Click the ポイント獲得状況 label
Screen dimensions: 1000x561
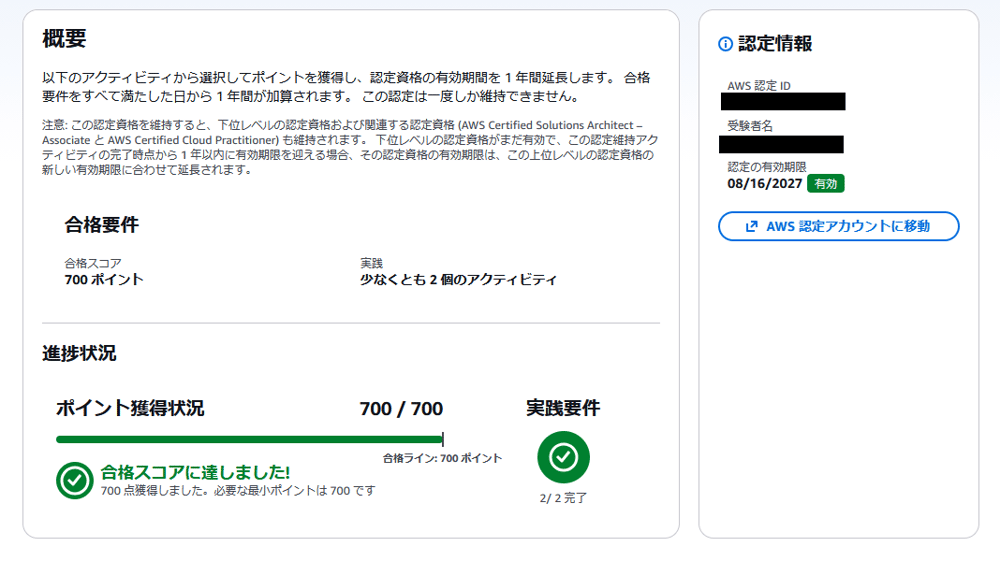(130, 408)
